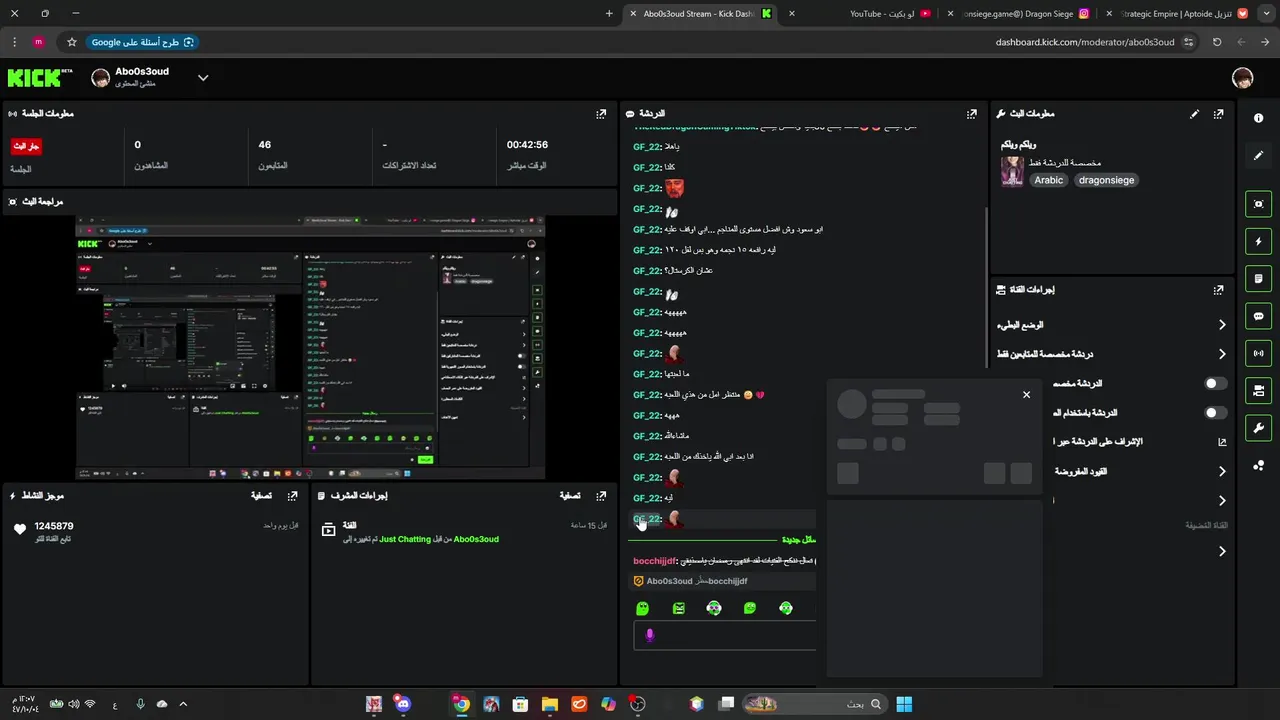Viewport: 1280px width, 720px height.
Task: Open the Abo0s3oud channel dropdown arrow
Action: pos(203,78)
